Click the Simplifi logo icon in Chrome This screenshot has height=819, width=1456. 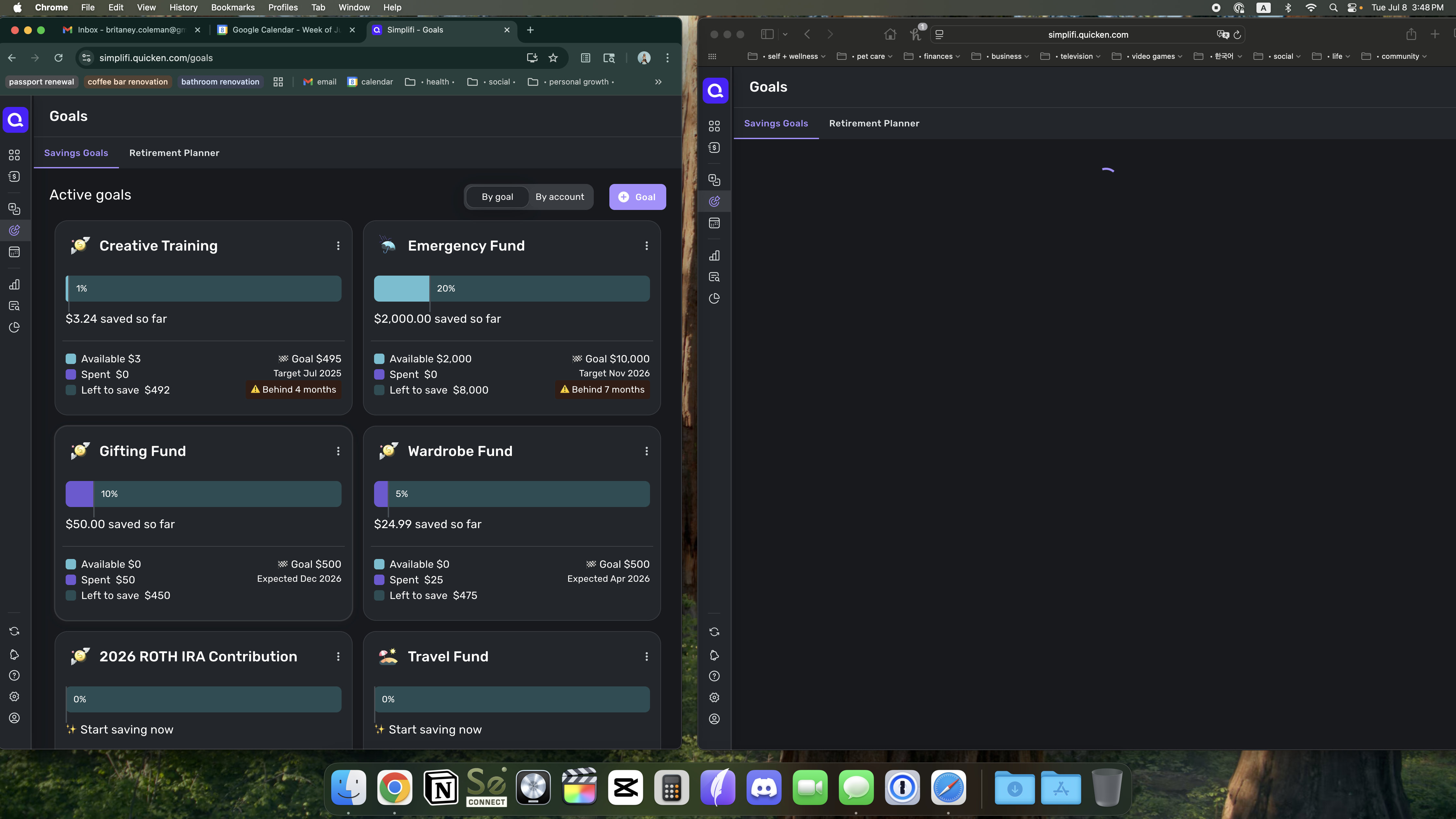tap(15, 120)
